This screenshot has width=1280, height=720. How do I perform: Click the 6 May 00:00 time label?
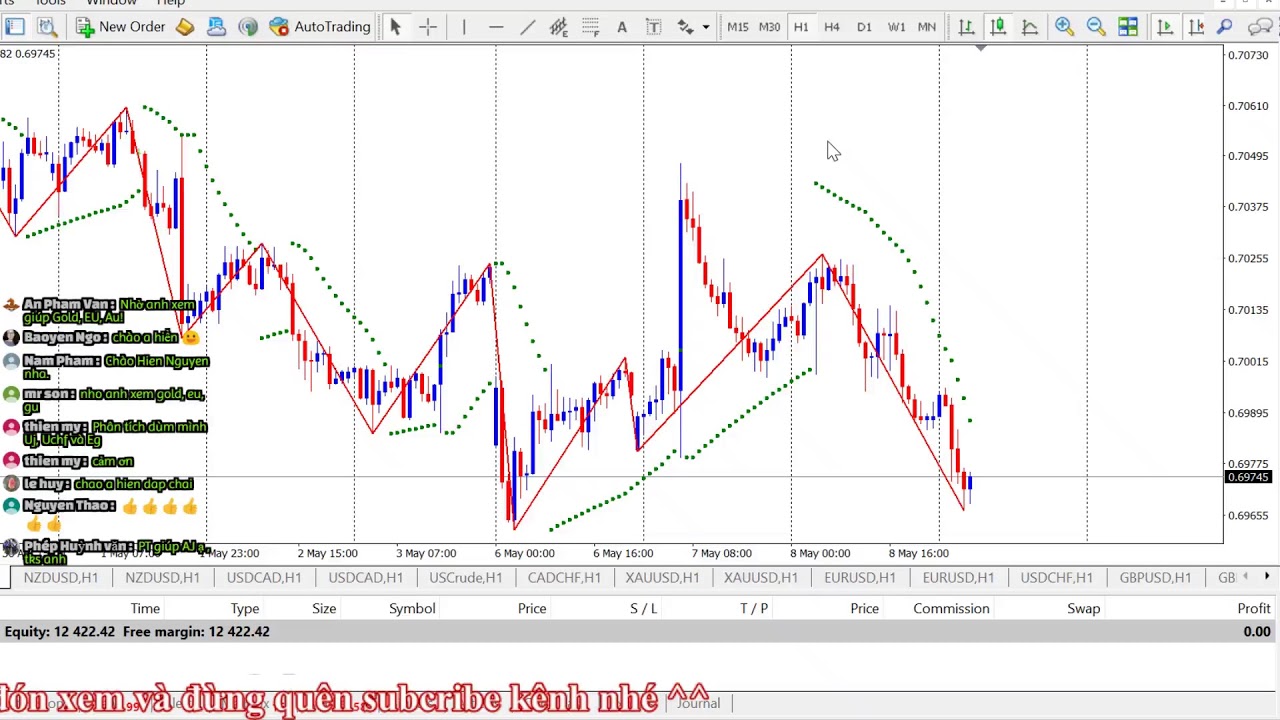click(x=524, y=553)
